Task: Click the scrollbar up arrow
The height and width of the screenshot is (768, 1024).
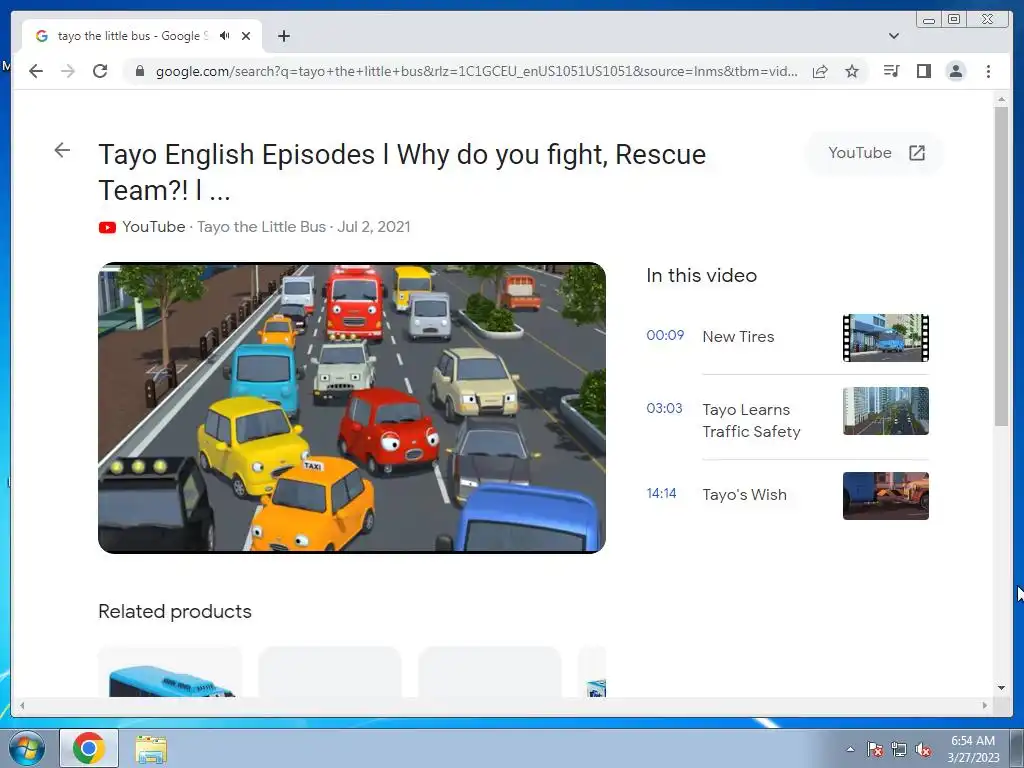Action: point(1001,99)
